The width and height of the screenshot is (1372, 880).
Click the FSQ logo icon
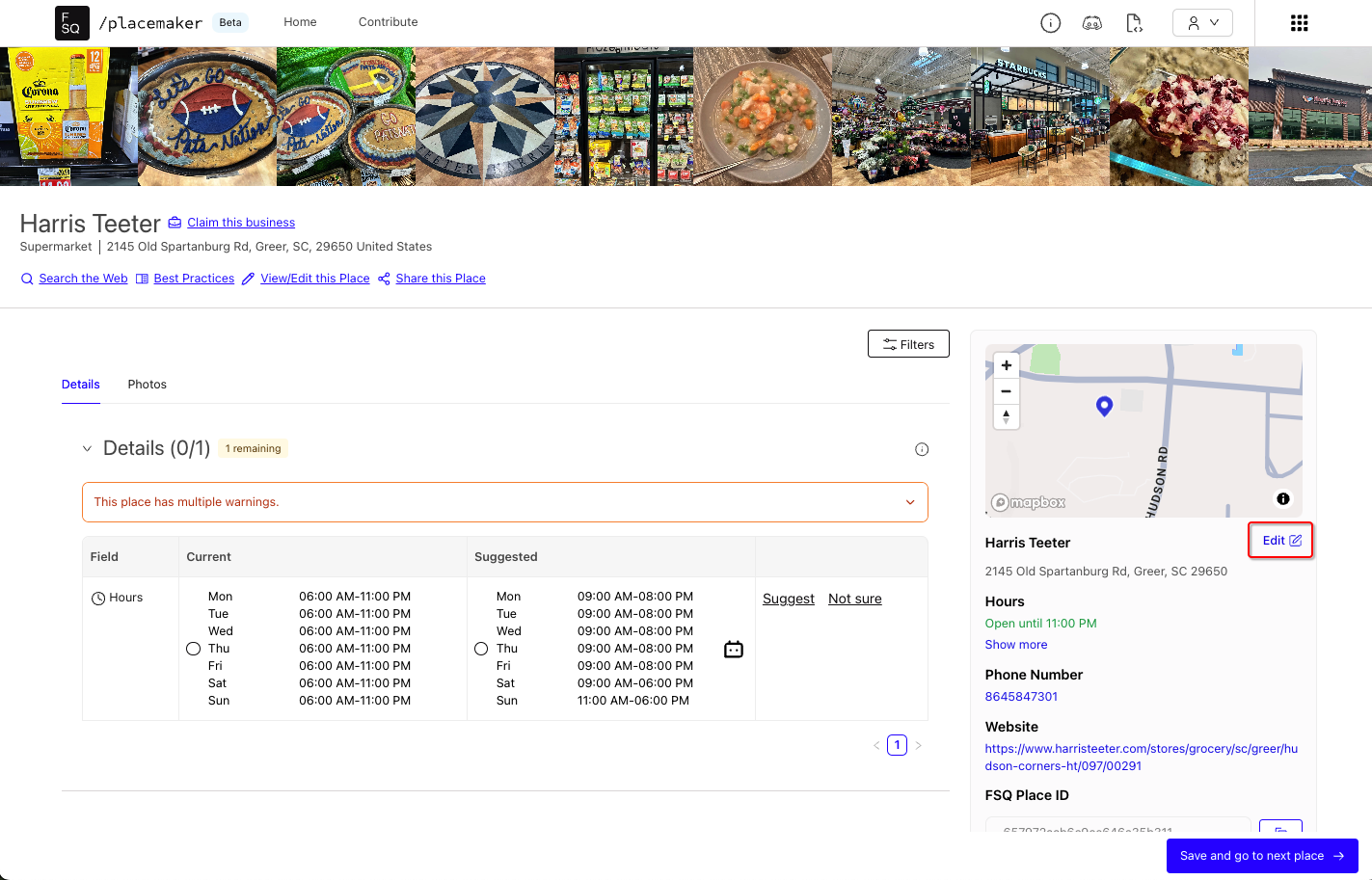[72, 23]
